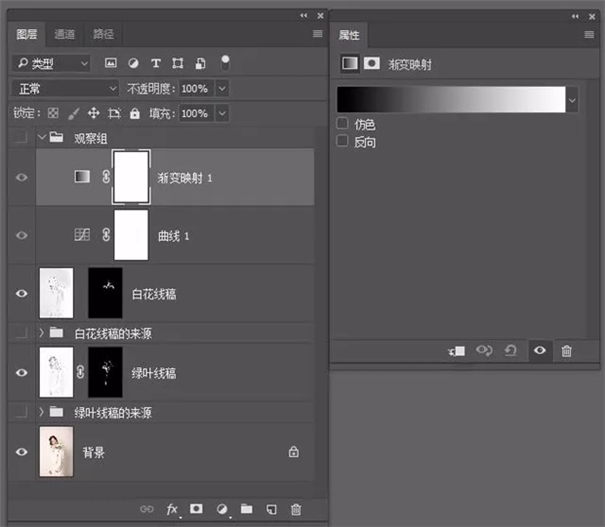The height and width of the screenshot is (527, 605).
Task: Switch to the 通道 tab
Action: (64, 34)
